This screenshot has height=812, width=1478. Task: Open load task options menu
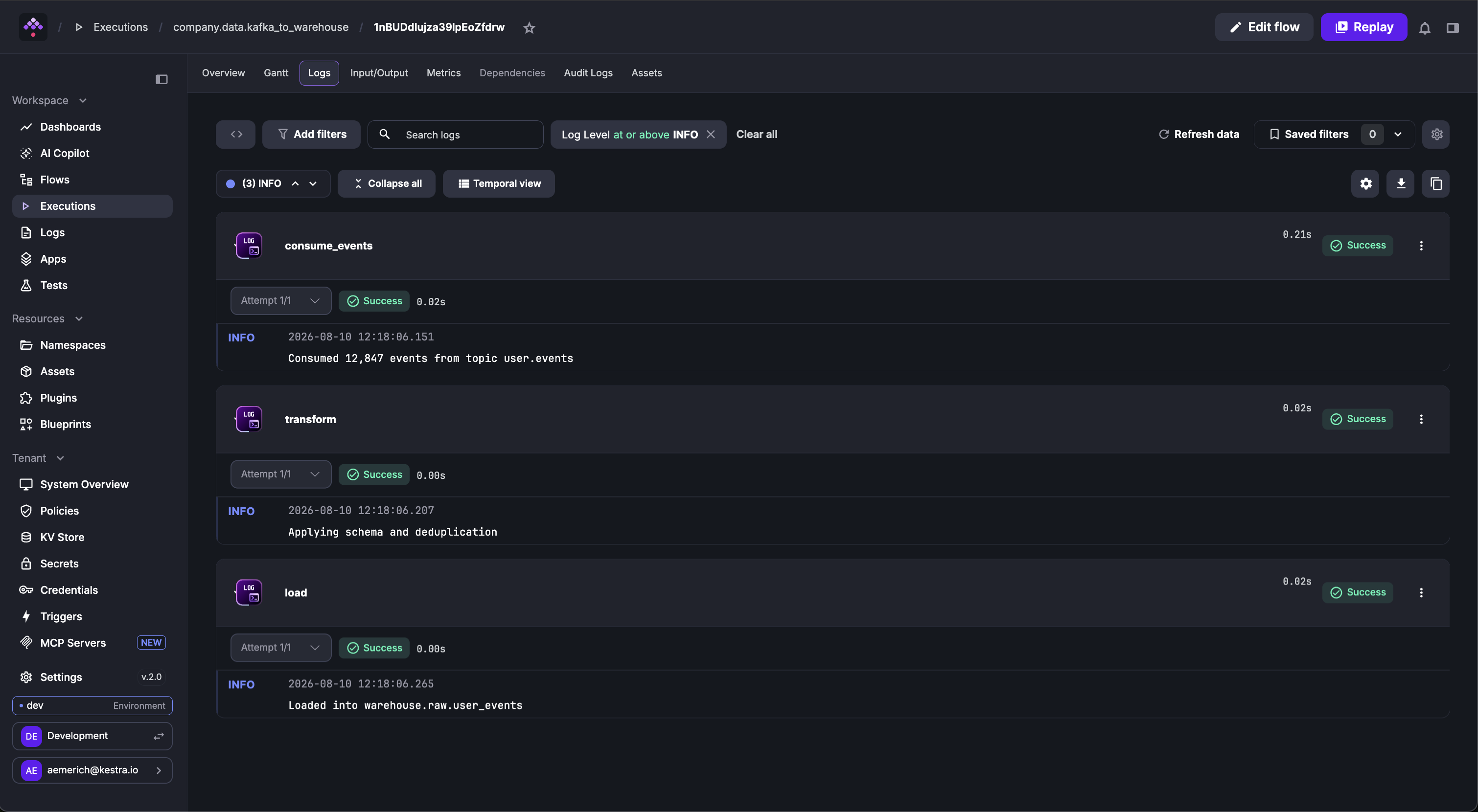[x=1421, y=592]
